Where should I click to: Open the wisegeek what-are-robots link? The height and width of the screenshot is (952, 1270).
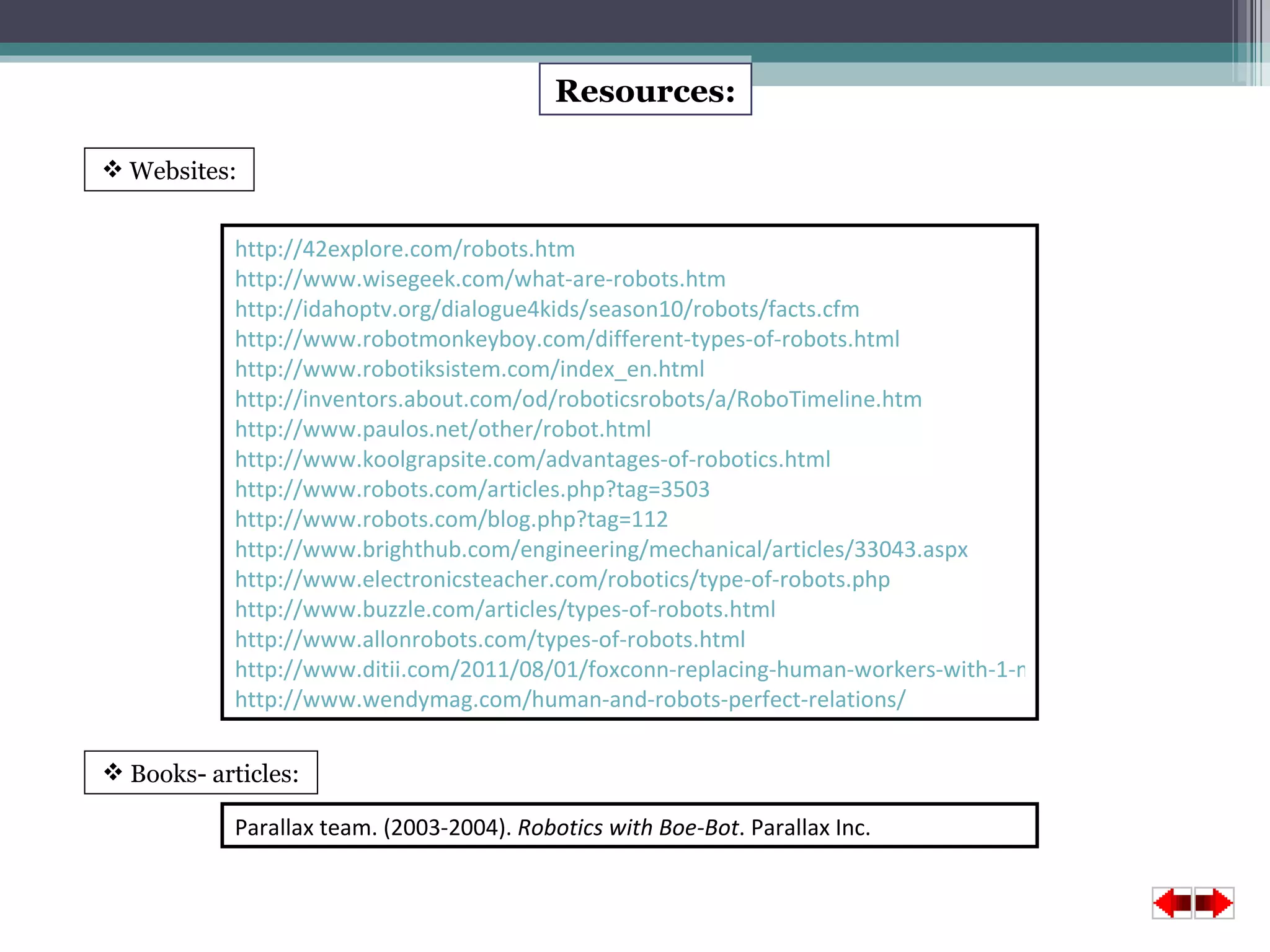480,280
